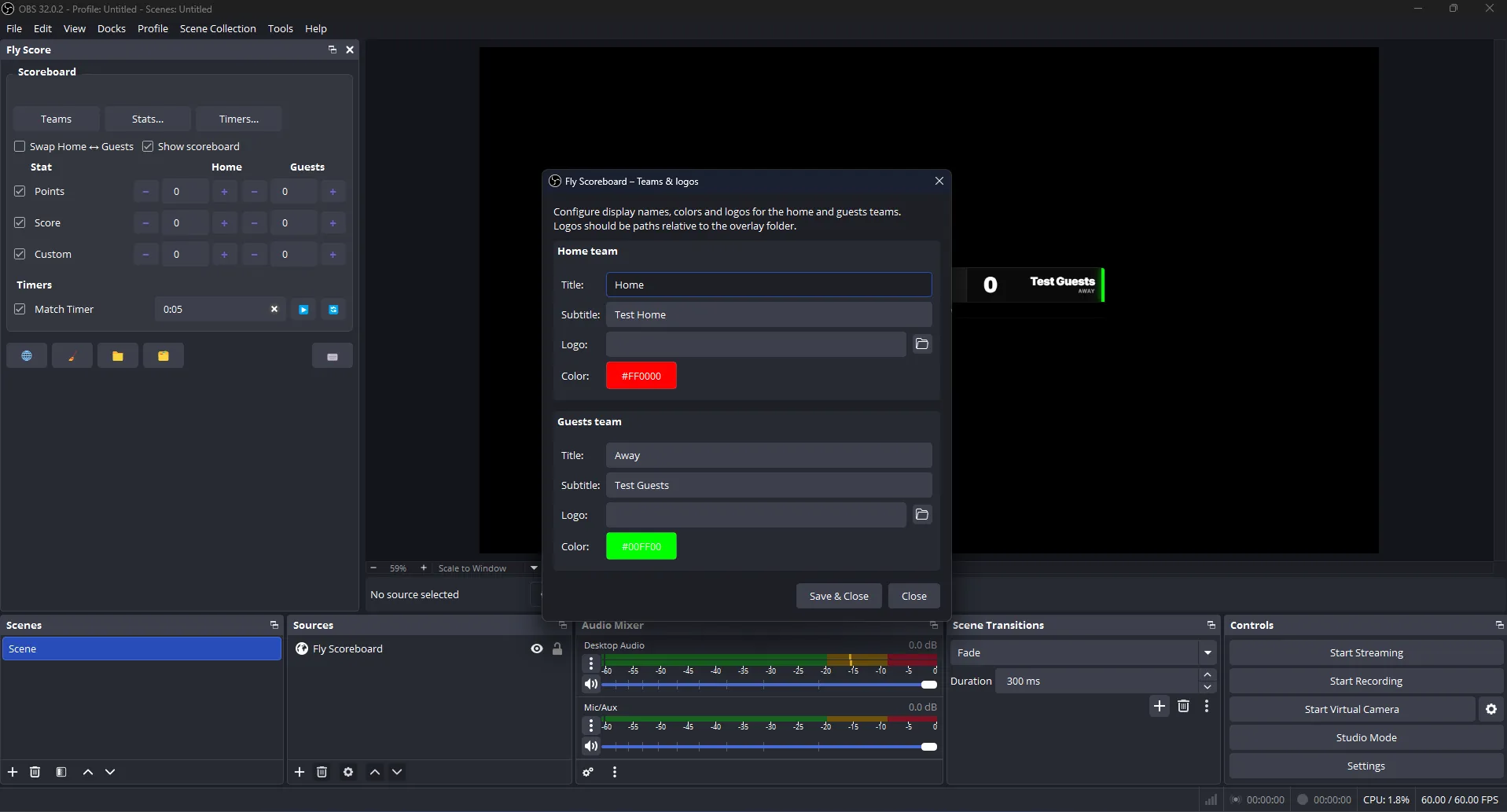Click the Save & Close button
This screenshot has height=812, width=1507.
point(838,596)
